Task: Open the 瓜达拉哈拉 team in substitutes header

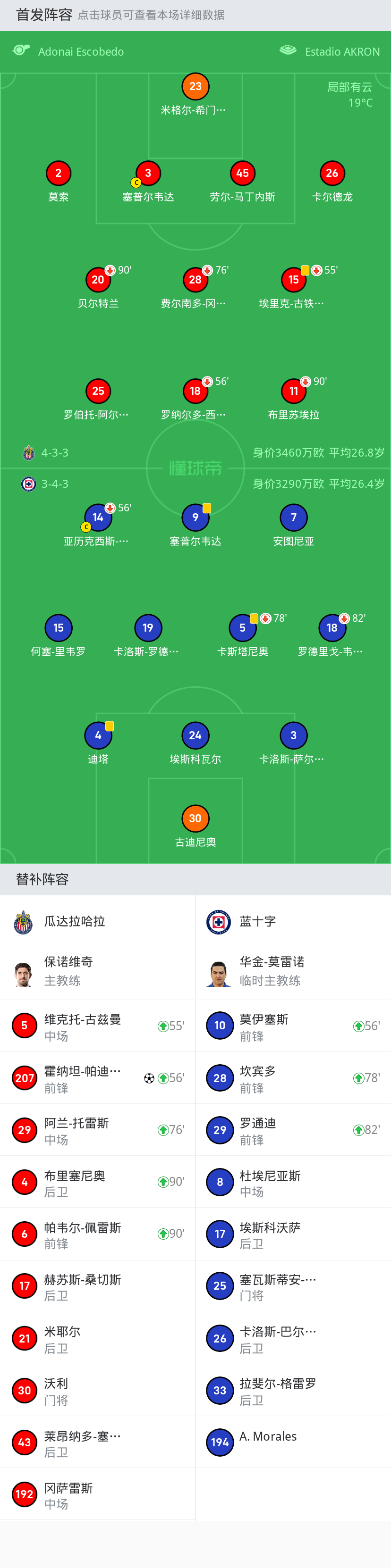Action: (74, 921)
